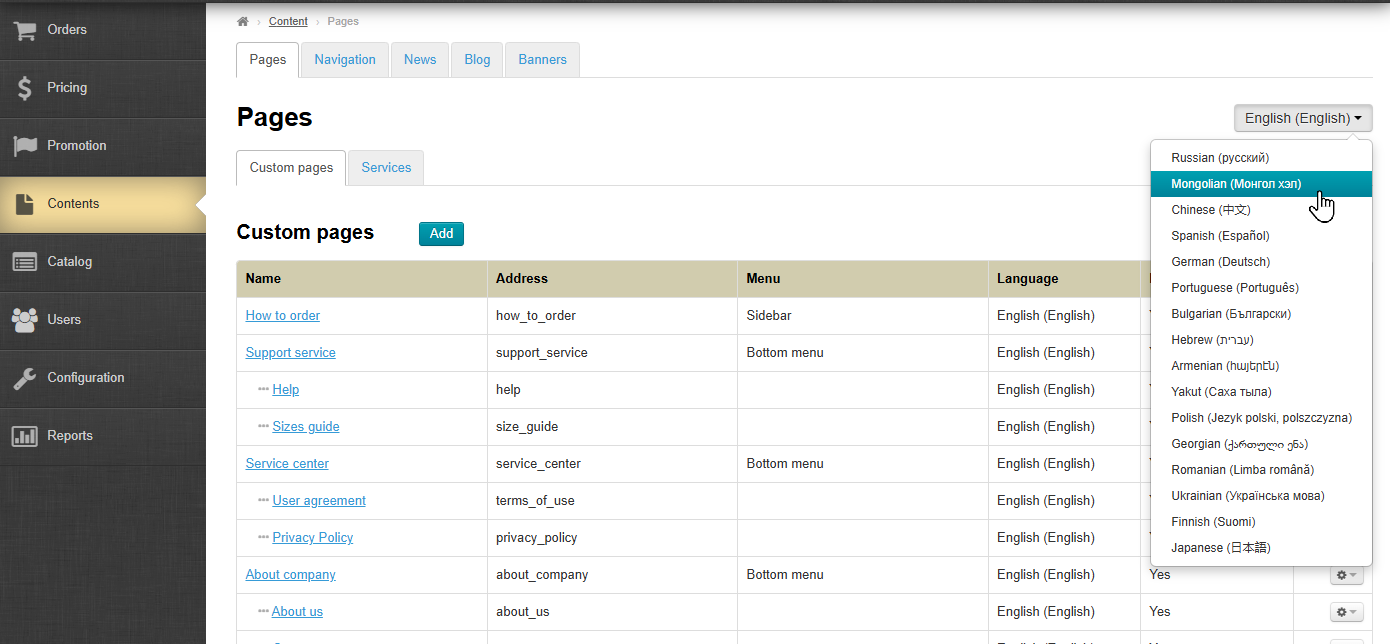This screenshot has height=644, width=1390.
Task: Switch to the Banners tab
Action: tap(542, 60)
